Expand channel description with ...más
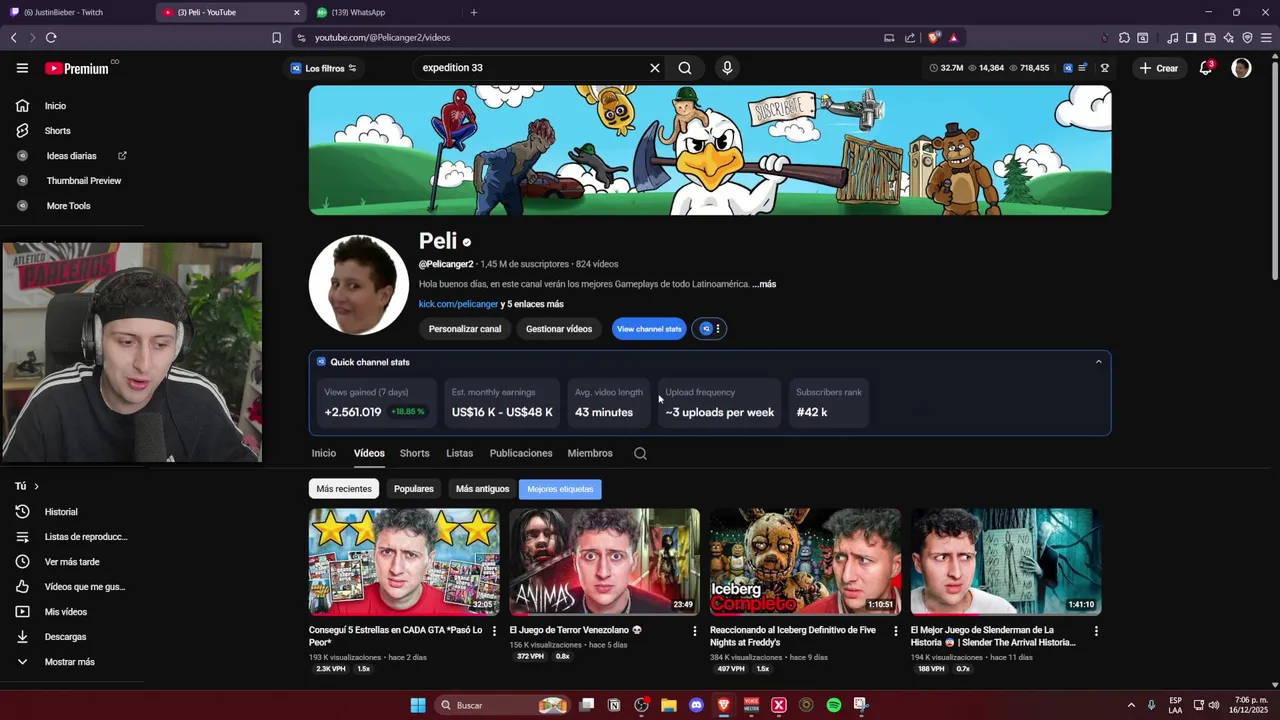The image size is (1280, 720). [765, 284]
